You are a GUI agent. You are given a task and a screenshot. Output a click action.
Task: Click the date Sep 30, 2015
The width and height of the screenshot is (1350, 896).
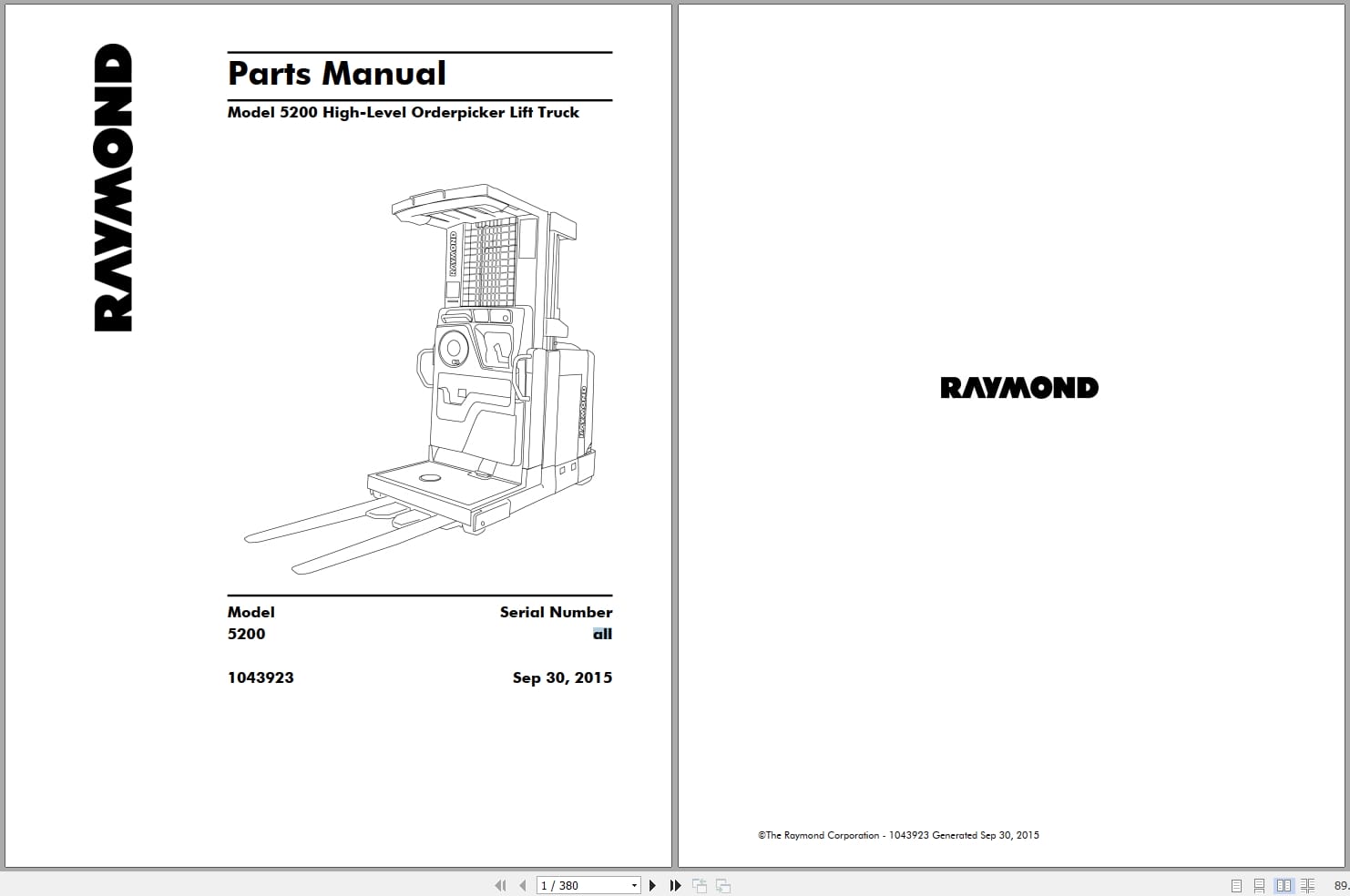point(562,677)
